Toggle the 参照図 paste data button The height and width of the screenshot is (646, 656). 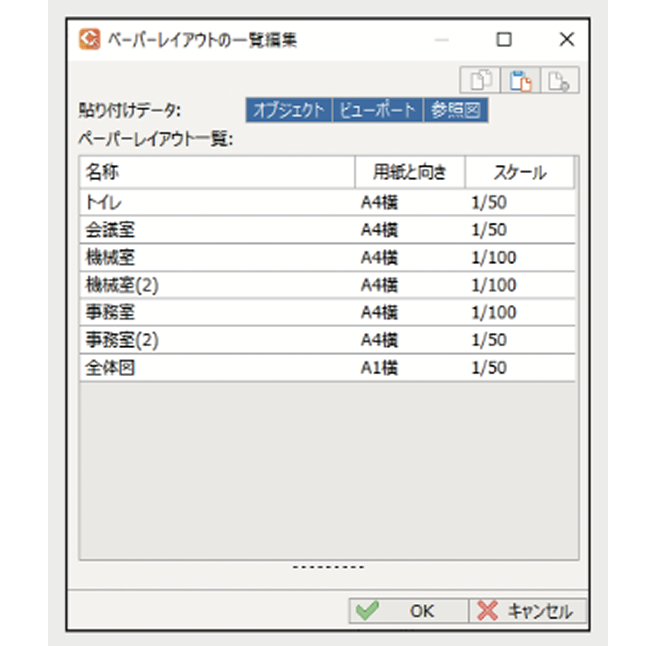coord(456,110)
